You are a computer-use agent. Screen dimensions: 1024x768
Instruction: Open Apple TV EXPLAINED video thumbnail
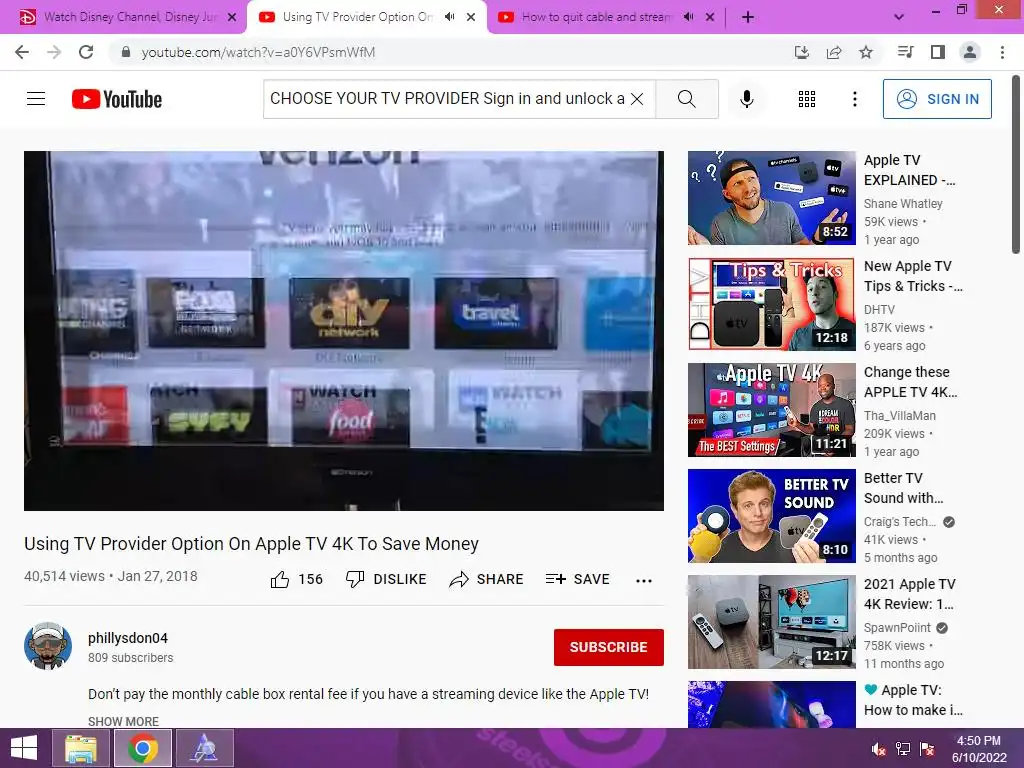click(x=771, y=198)
